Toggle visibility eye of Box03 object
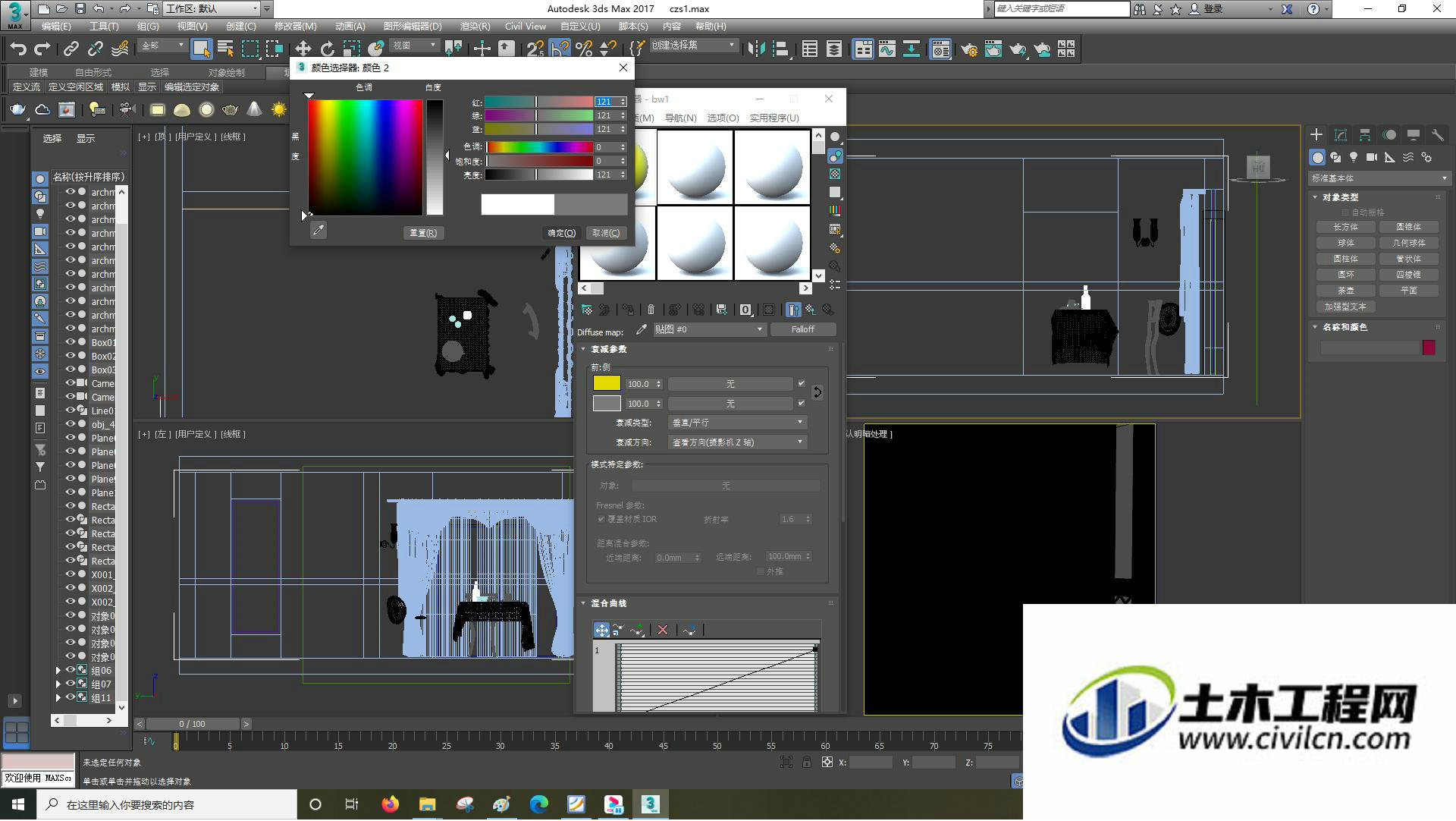1456x821 pixels. 70,370
